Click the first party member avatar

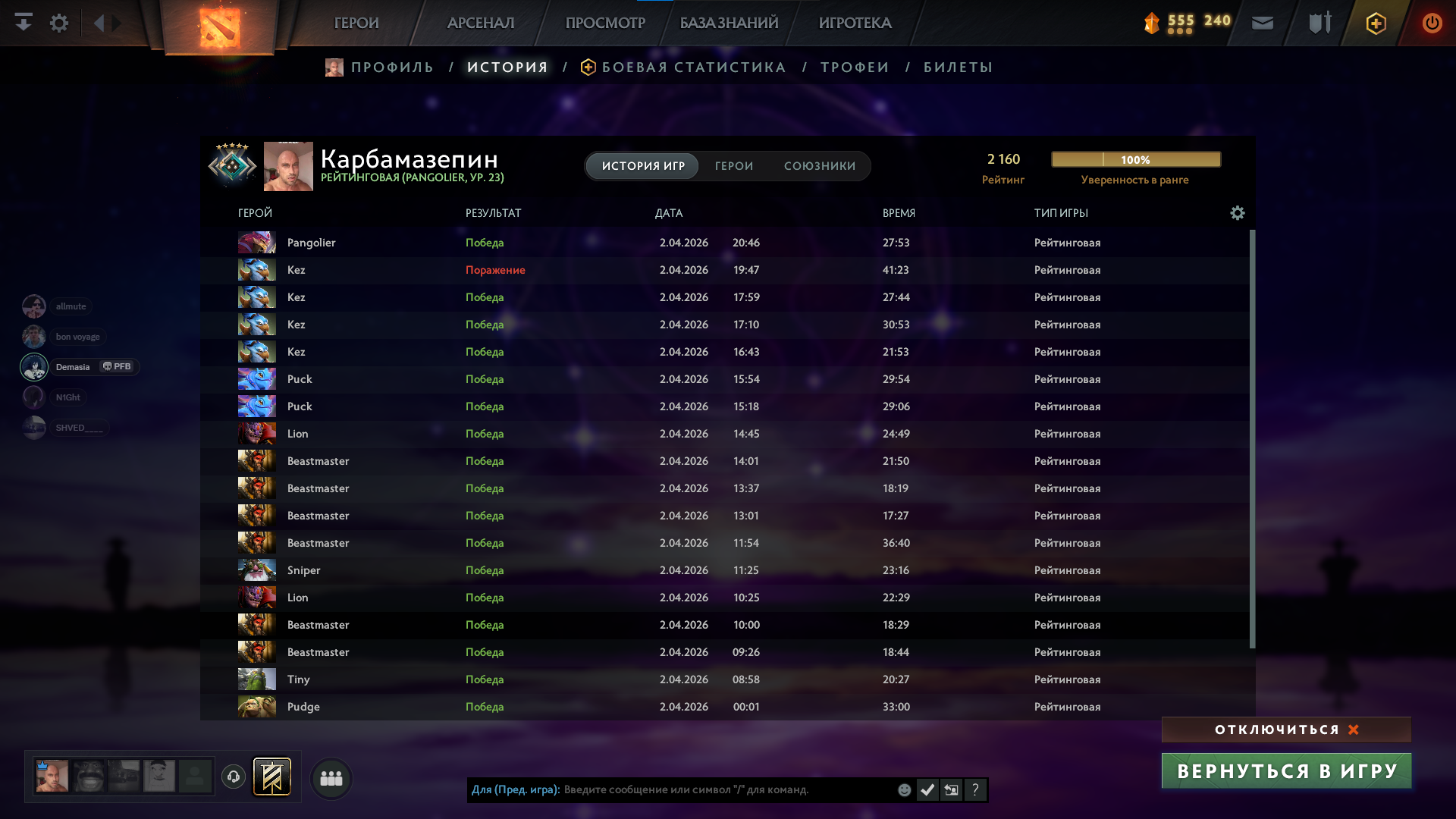52,777
